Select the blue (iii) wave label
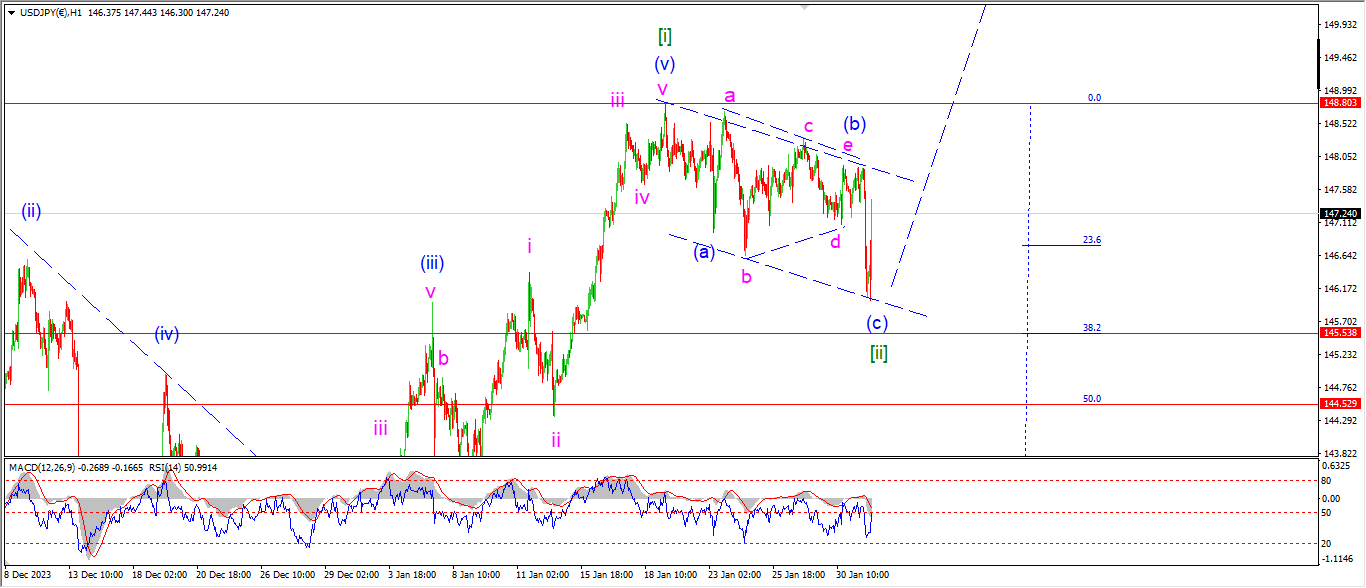 click(x=432, y=264)
